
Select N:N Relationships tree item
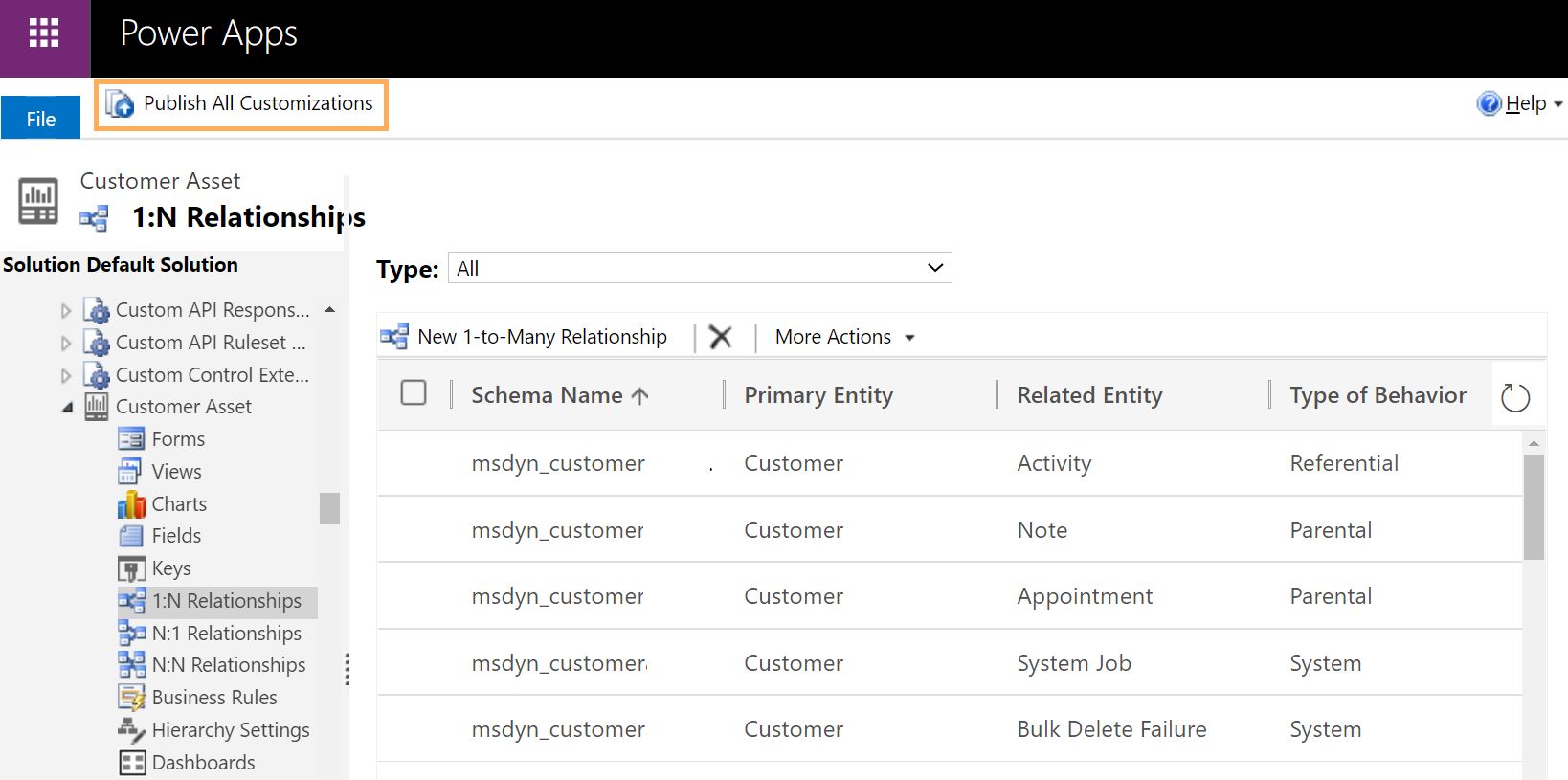(229, 664)
